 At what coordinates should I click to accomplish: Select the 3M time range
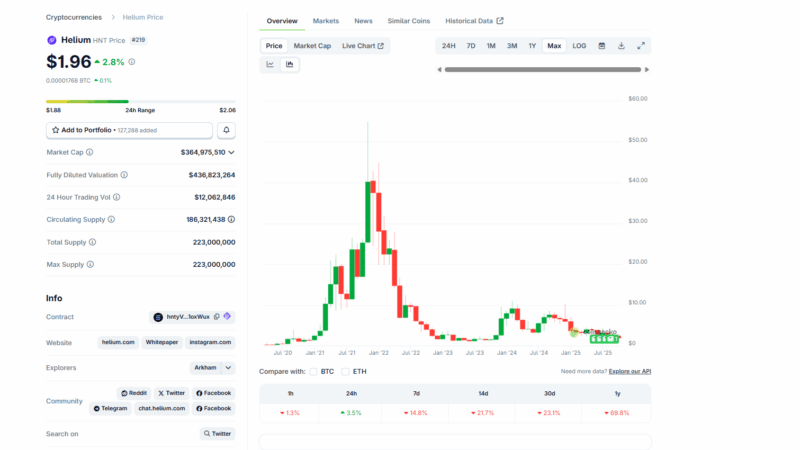512,46
